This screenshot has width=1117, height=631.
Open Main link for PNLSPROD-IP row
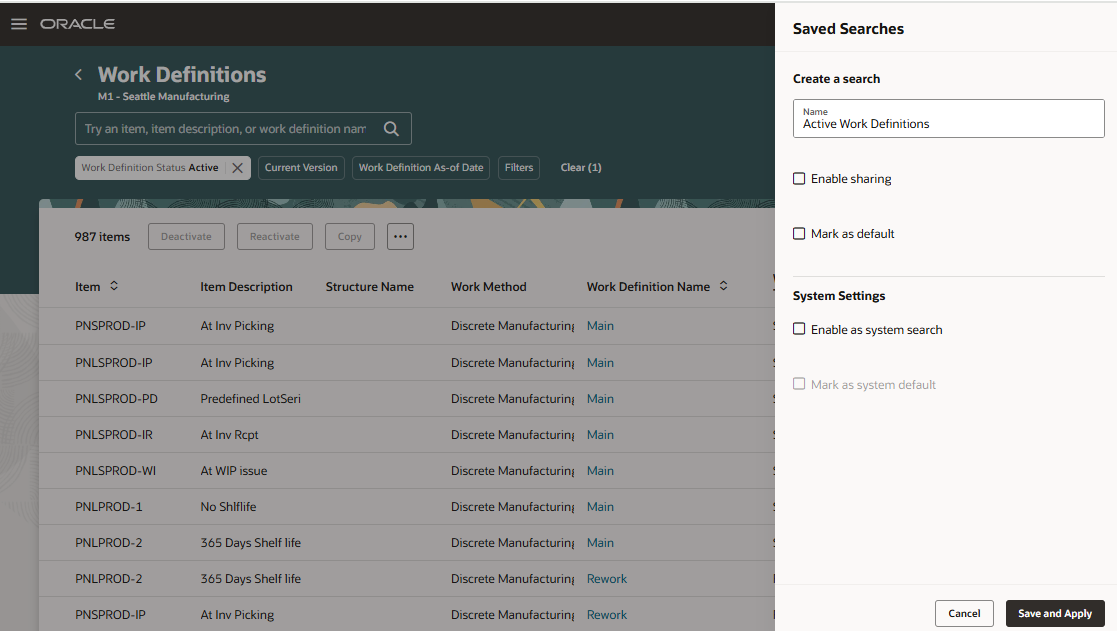[x=601, y=363]
